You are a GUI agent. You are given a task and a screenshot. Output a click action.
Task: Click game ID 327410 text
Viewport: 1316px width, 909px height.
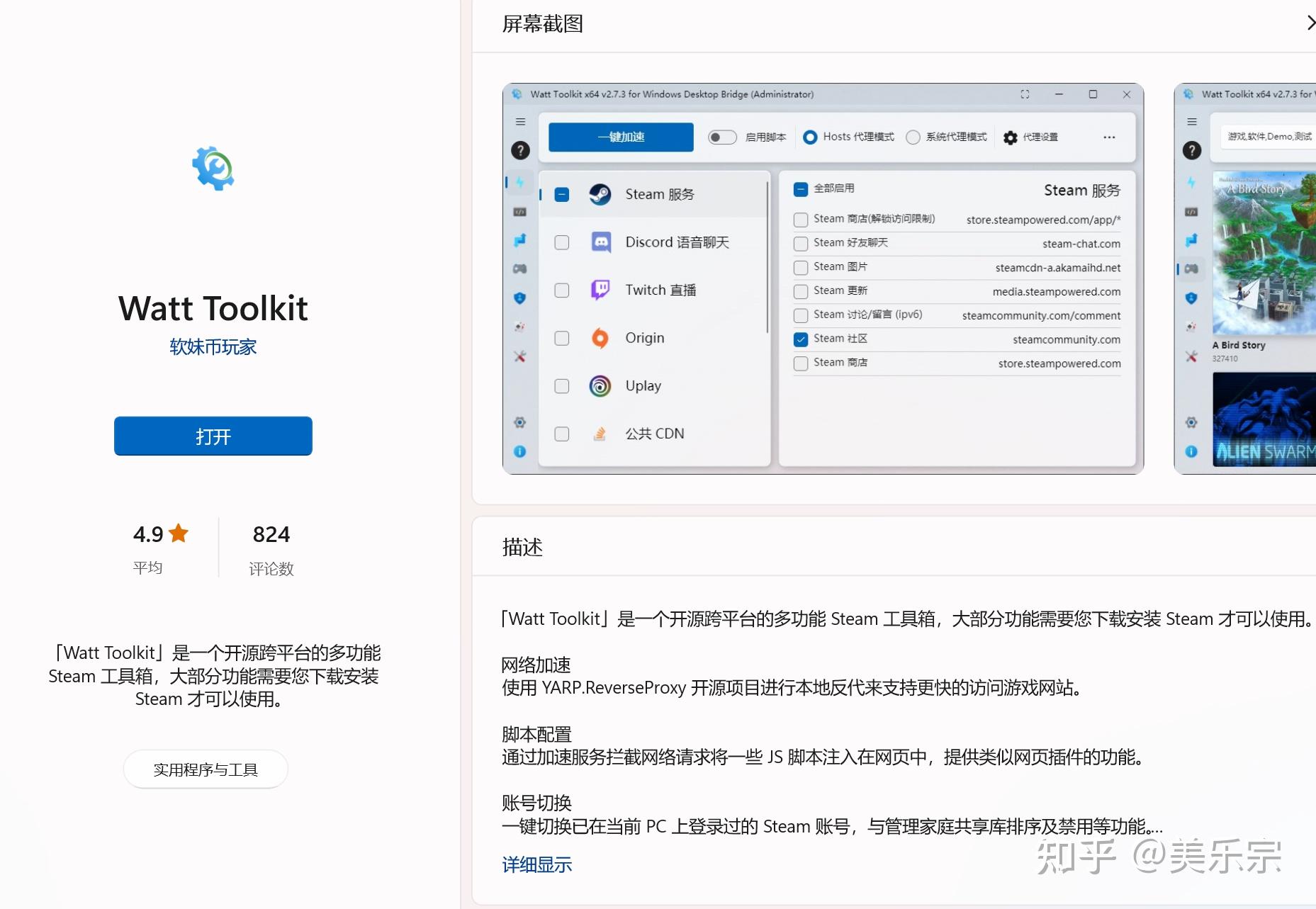click(1225, 358)
